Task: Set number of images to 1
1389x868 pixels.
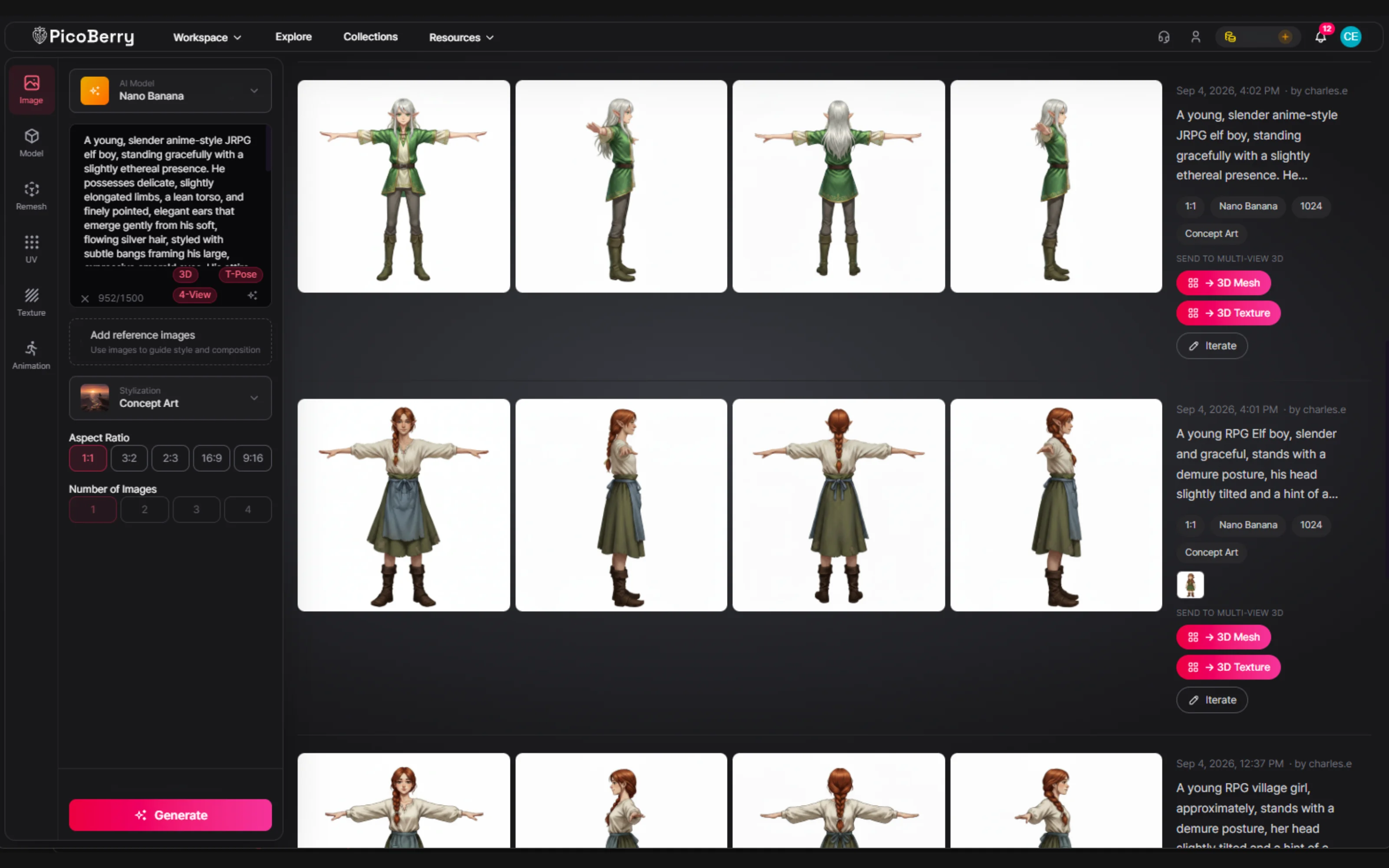Action: point(93,510)
